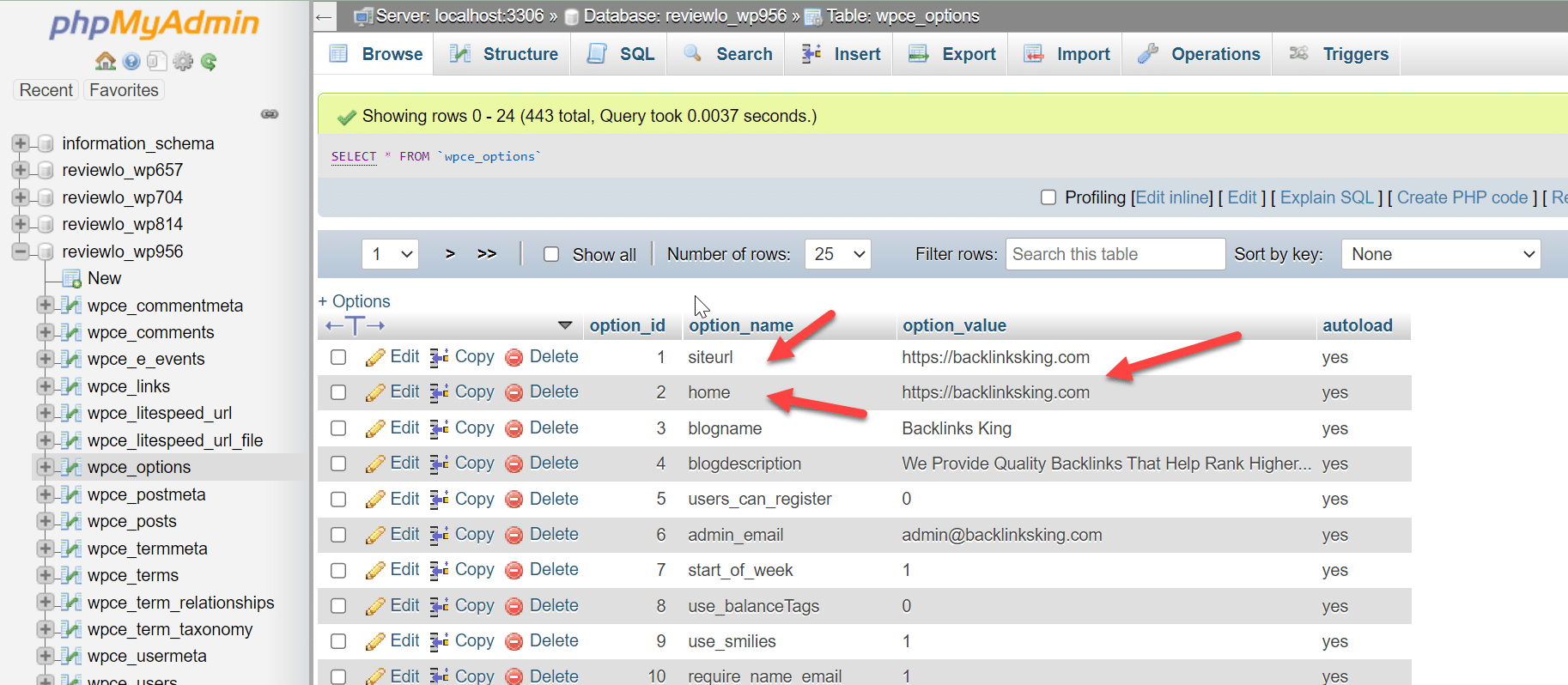This screenshot has width=1568, height=685.
Task: Collapse the navigation with left arrow icon
Action: click(324, 16)
